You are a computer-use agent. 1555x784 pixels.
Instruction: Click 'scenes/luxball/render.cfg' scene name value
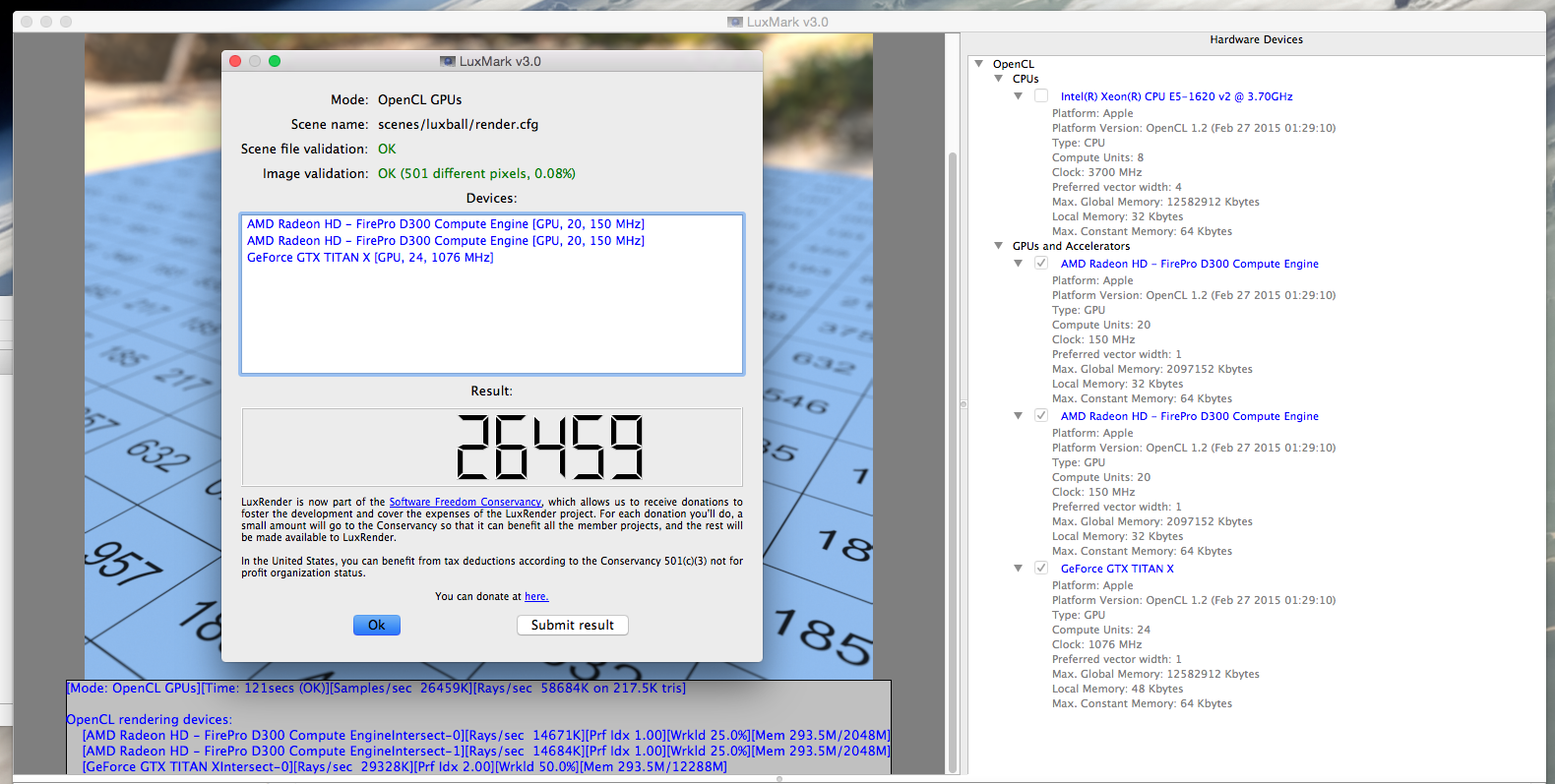(x=458, y=124)
